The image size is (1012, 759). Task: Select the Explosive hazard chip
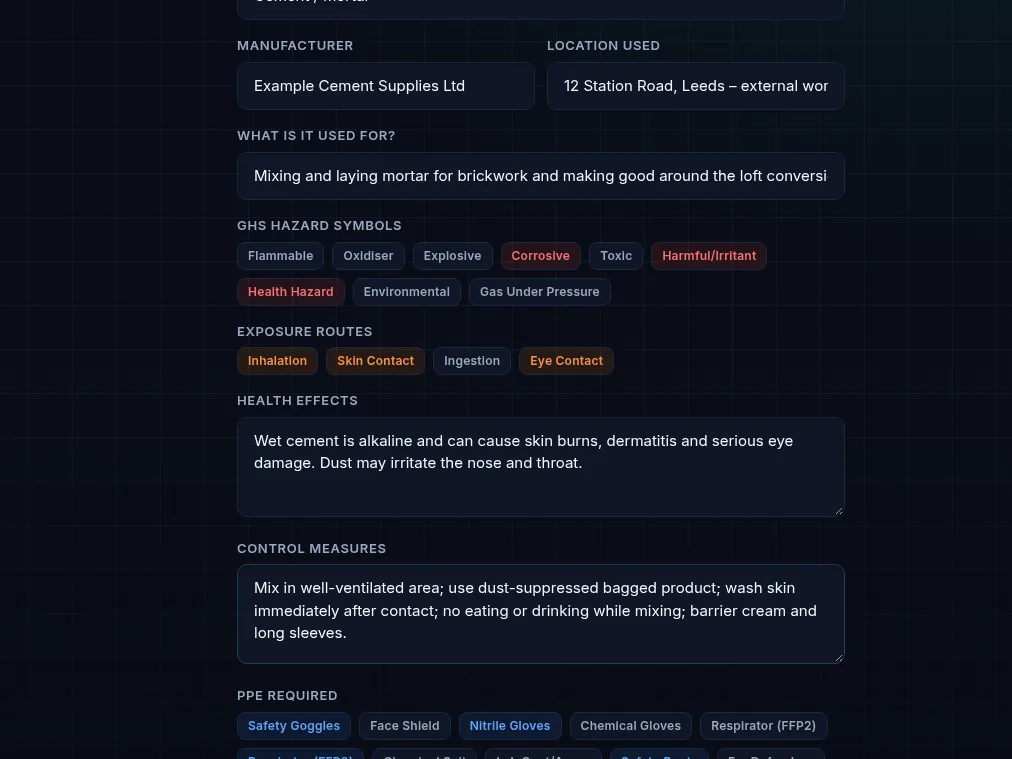click(x=452, y=256)
